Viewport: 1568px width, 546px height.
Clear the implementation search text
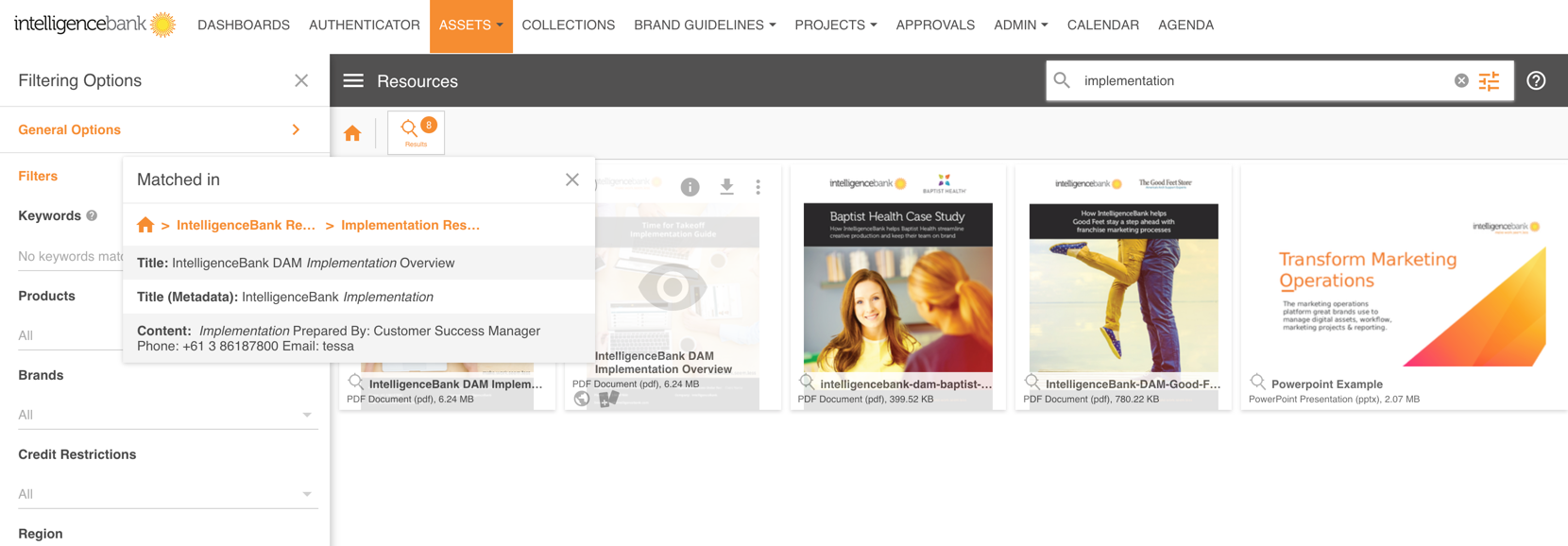pyautogui.click(x=1461, y=80)
